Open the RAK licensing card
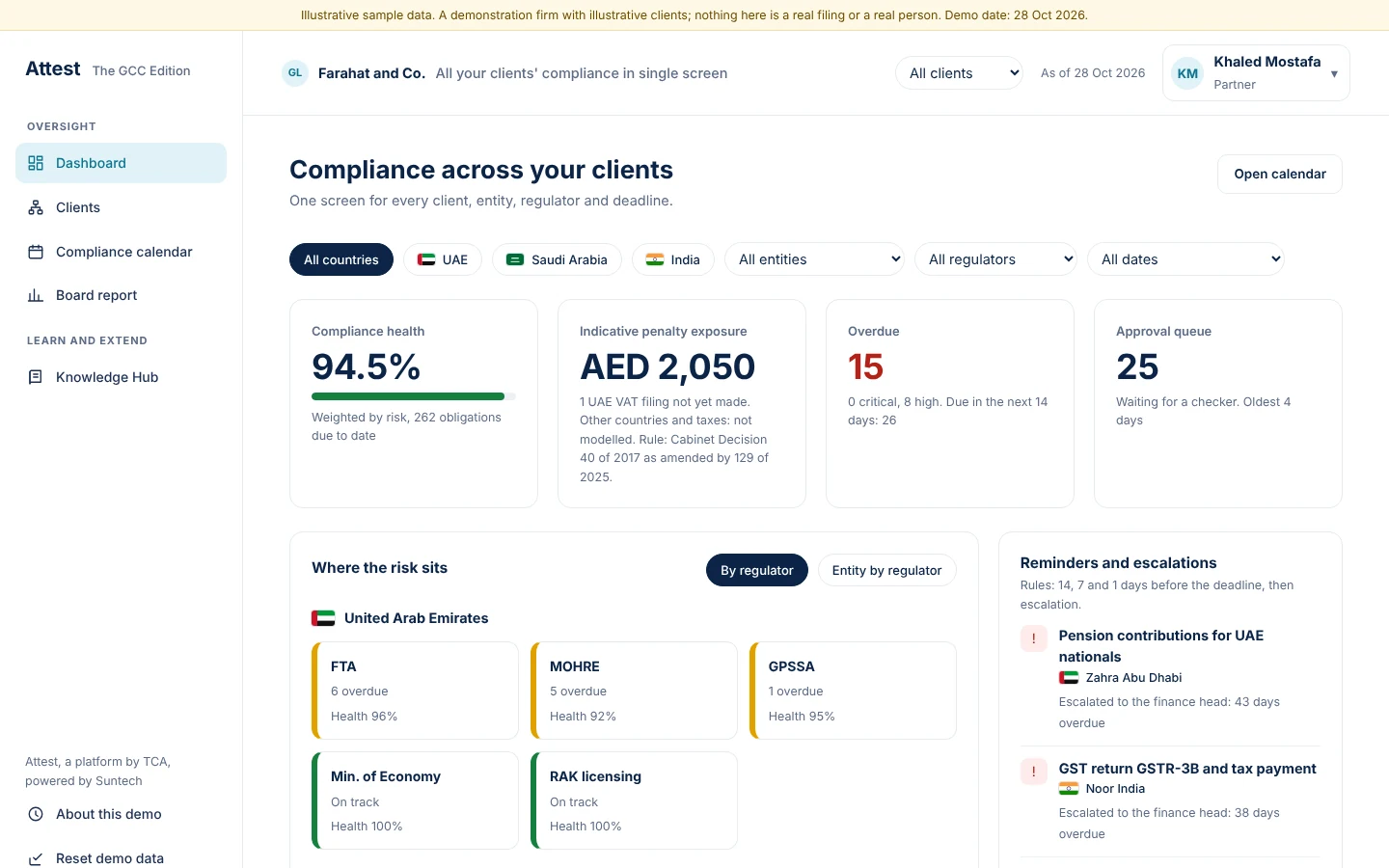 (x=634, y=800)
